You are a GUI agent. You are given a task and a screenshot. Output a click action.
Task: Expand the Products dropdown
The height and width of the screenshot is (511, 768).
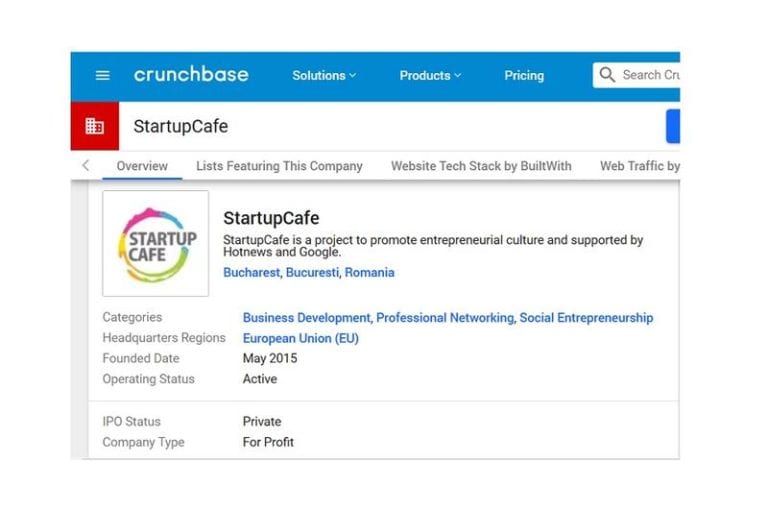click(430, 75)
